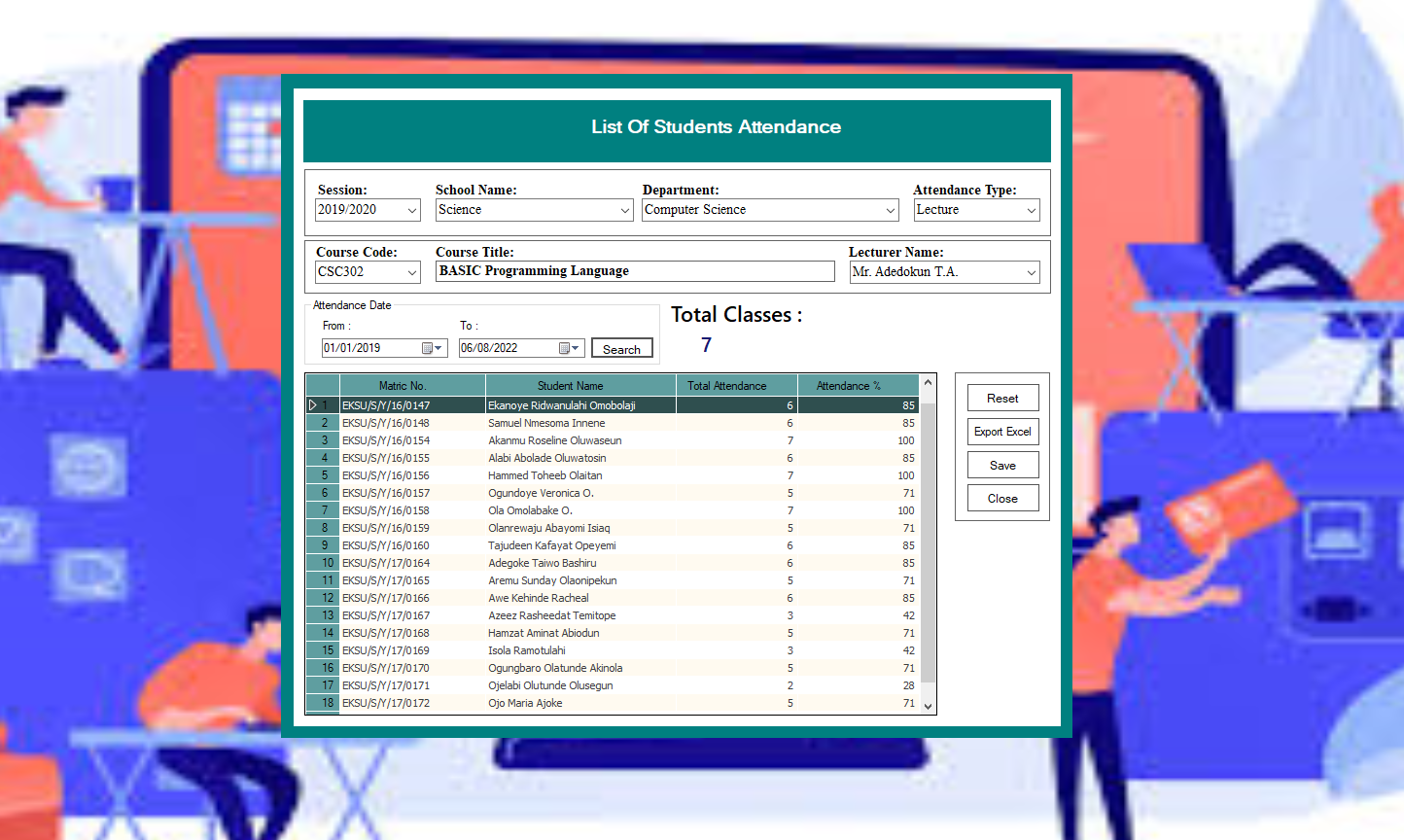
Task: Save the attendance records
Action: coord(1002,465)
